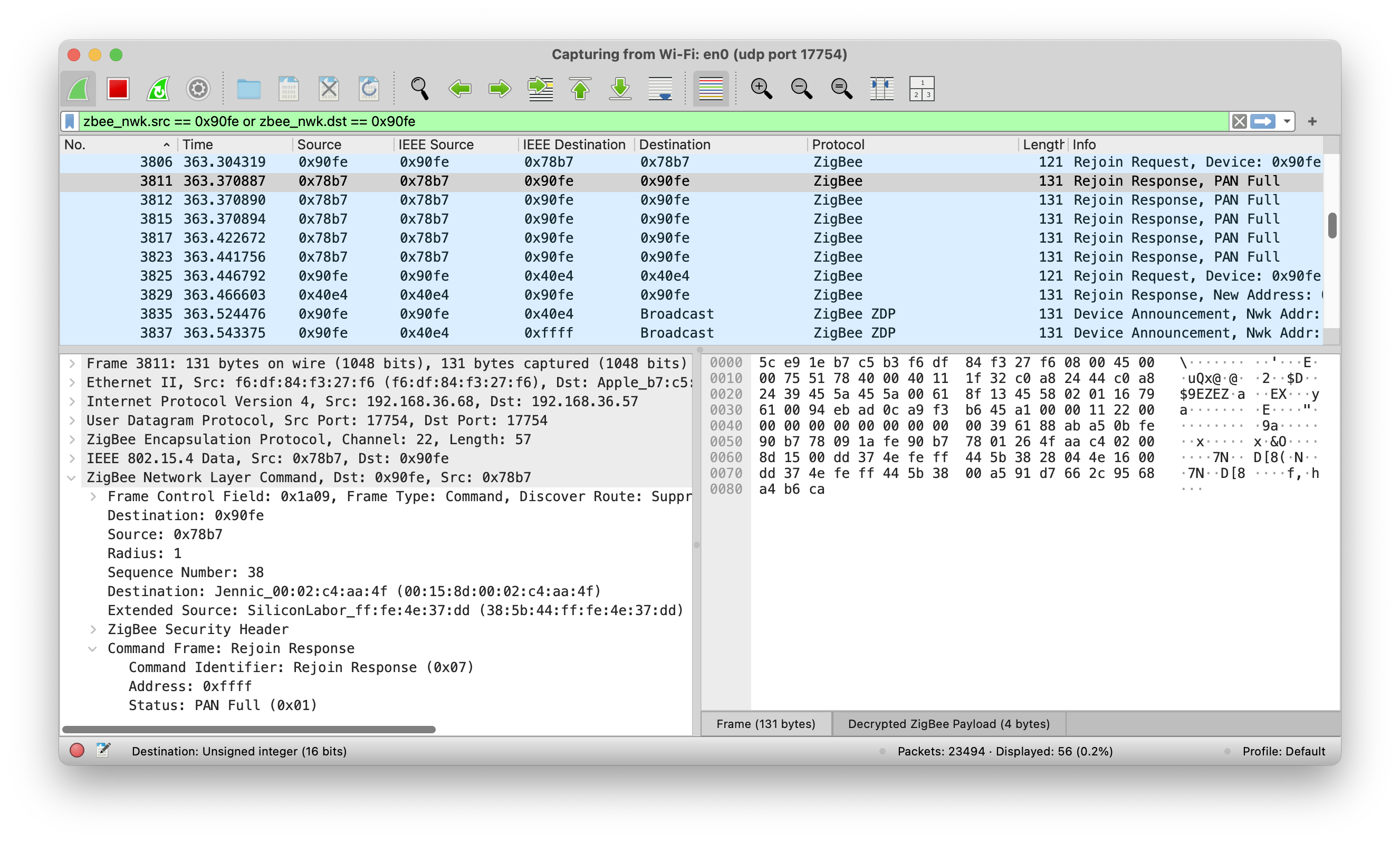Toggle packet list colorization
The height and width of the screenshot is (843, 1400).
click(x=711, y=89)
